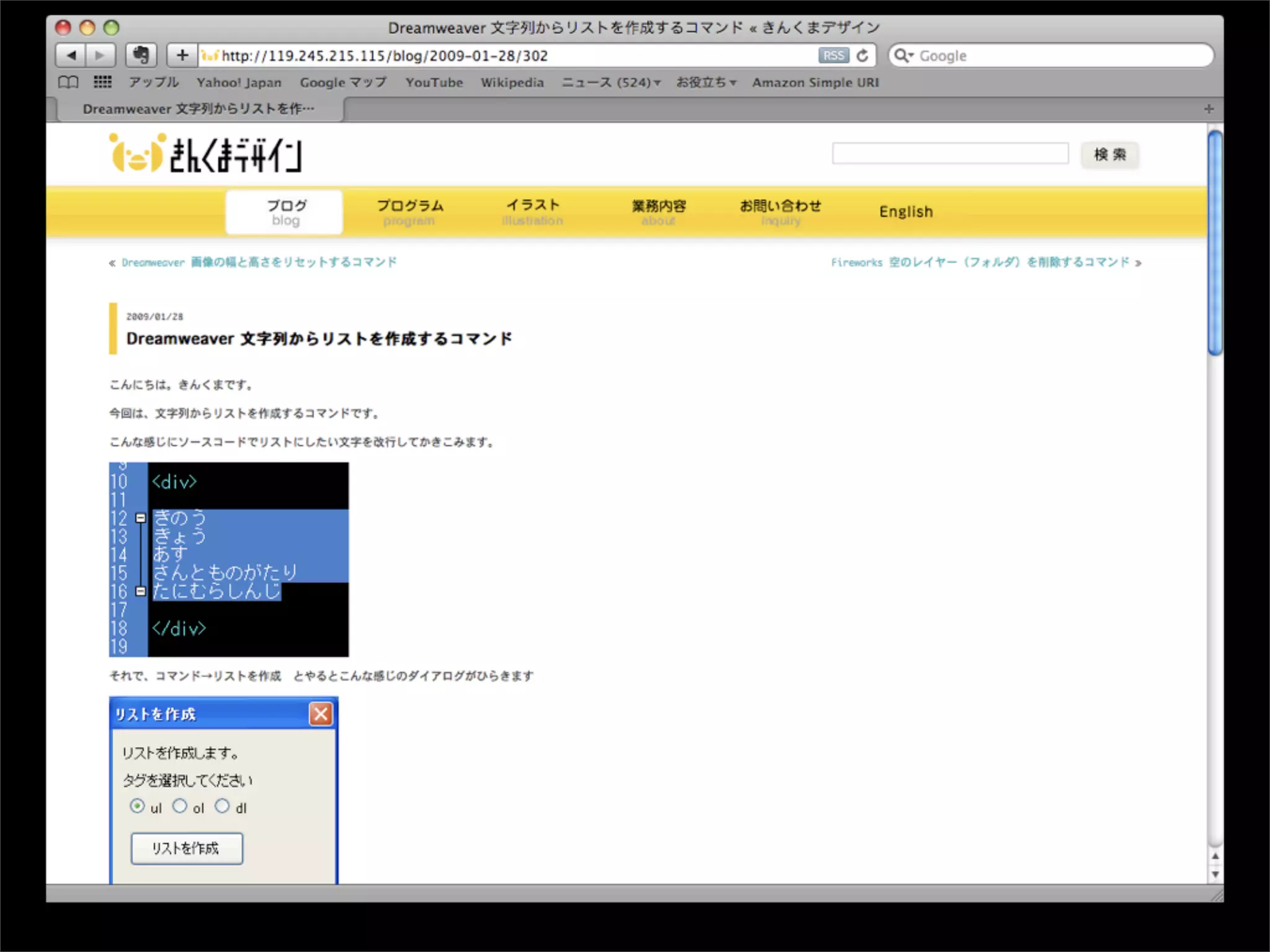The width and height of the screenshot is (1270, 952).
Task: Click the Evernote elephant toolbar icon
Action: click(141, 56)
